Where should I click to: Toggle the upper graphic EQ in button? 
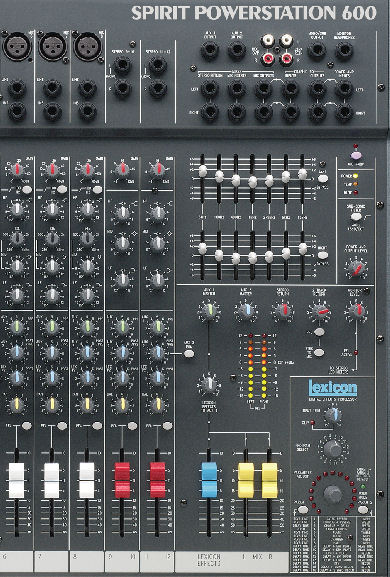[x=323, y=178]
